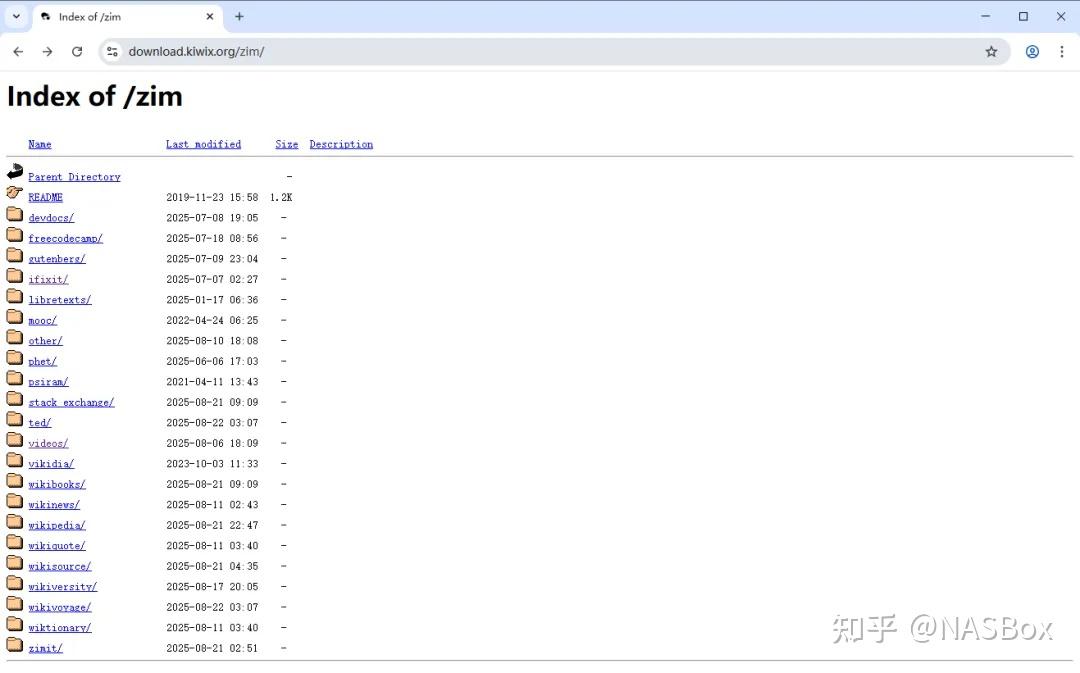
Task: Close the 'Index of /zim' tab
Action: [x=210, y=17]
